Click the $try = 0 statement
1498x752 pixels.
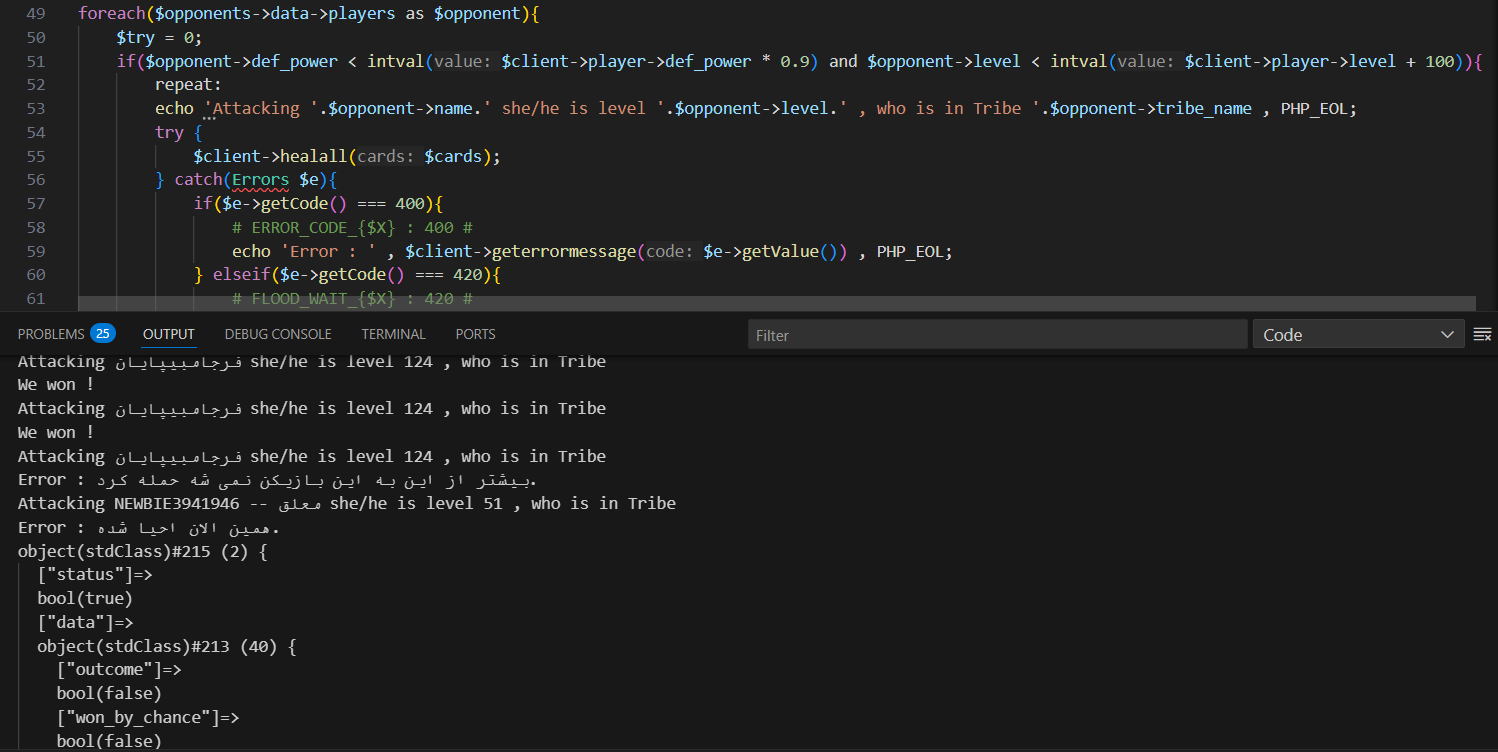pos(158,38)
